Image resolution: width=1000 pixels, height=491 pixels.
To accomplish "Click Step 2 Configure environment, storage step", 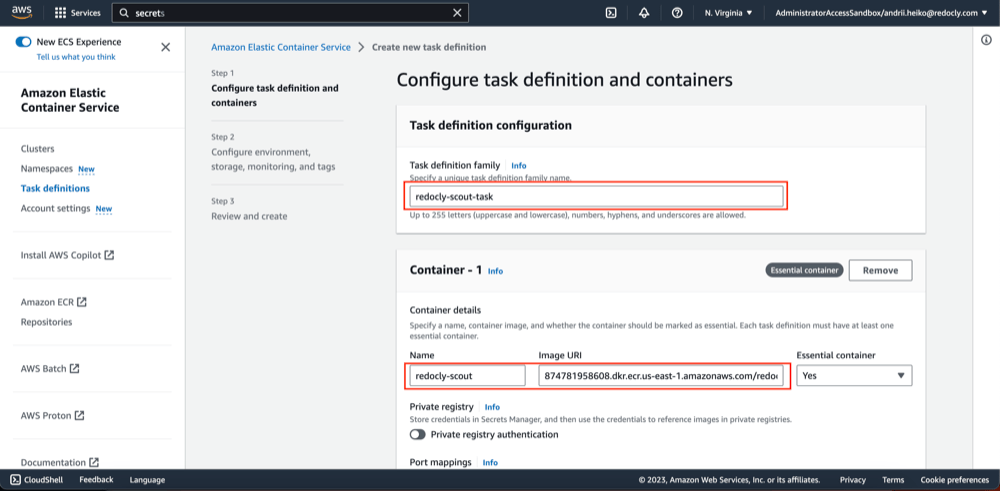I will point(273,159).
